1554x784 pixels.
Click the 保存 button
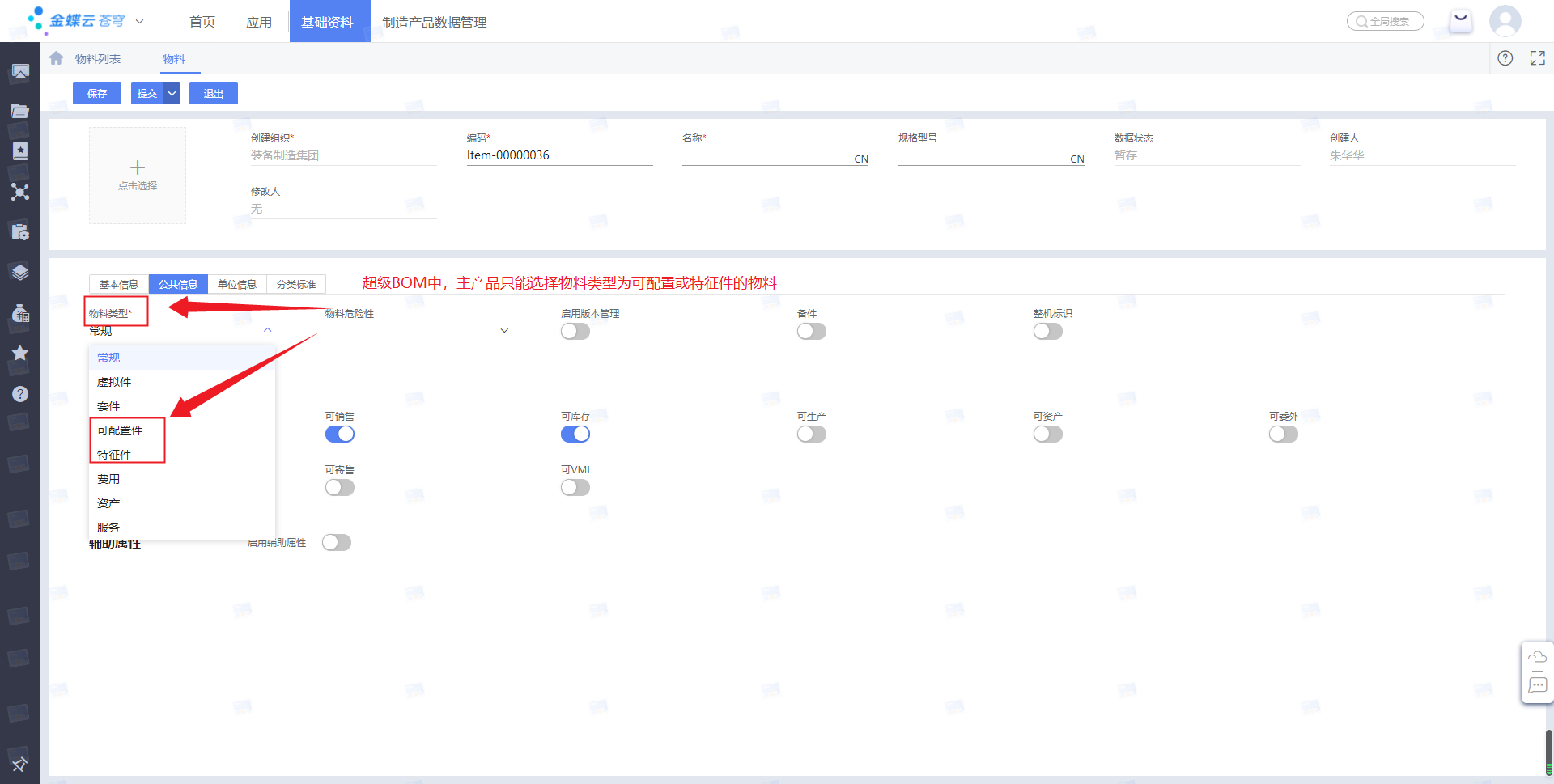97,94
